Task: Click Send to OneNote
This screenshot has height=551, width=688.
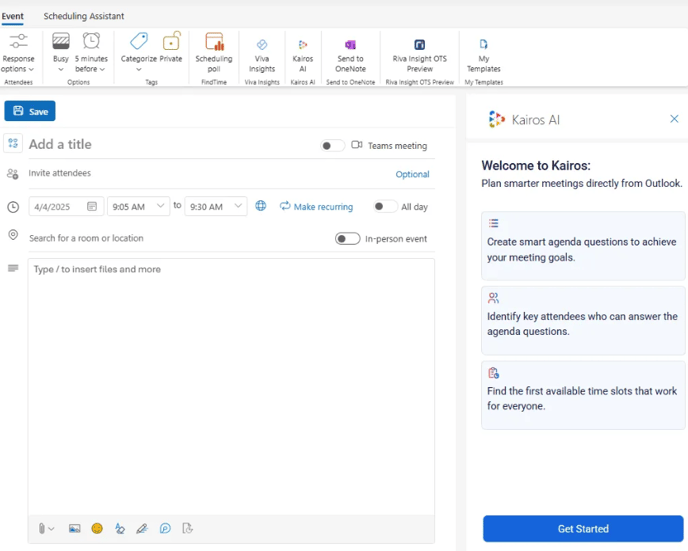Action: point(350,56)
